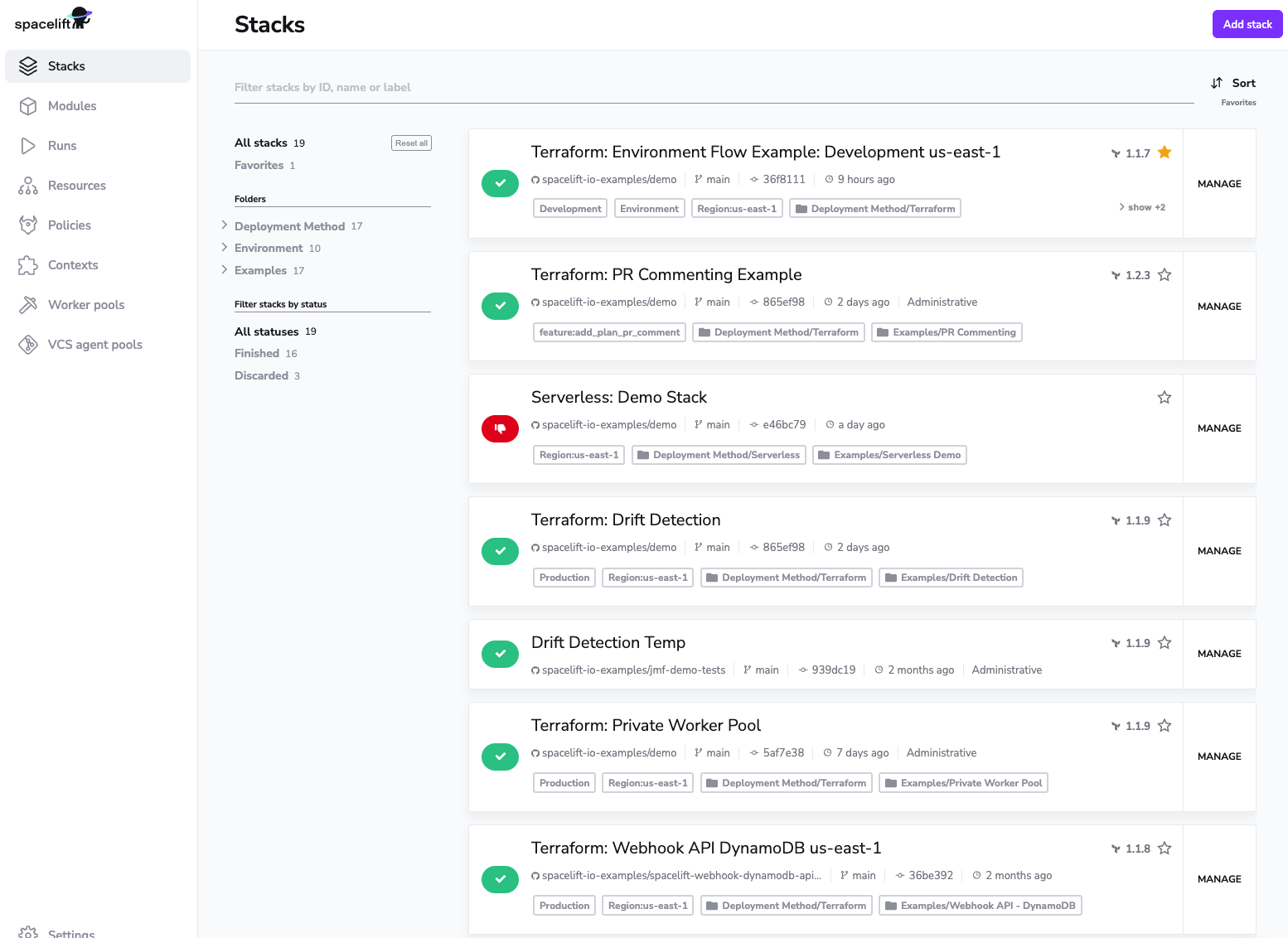Focus the filter stacks search field
The height and width of the screenshot is (938, 1288).
(x=713, y=87)
